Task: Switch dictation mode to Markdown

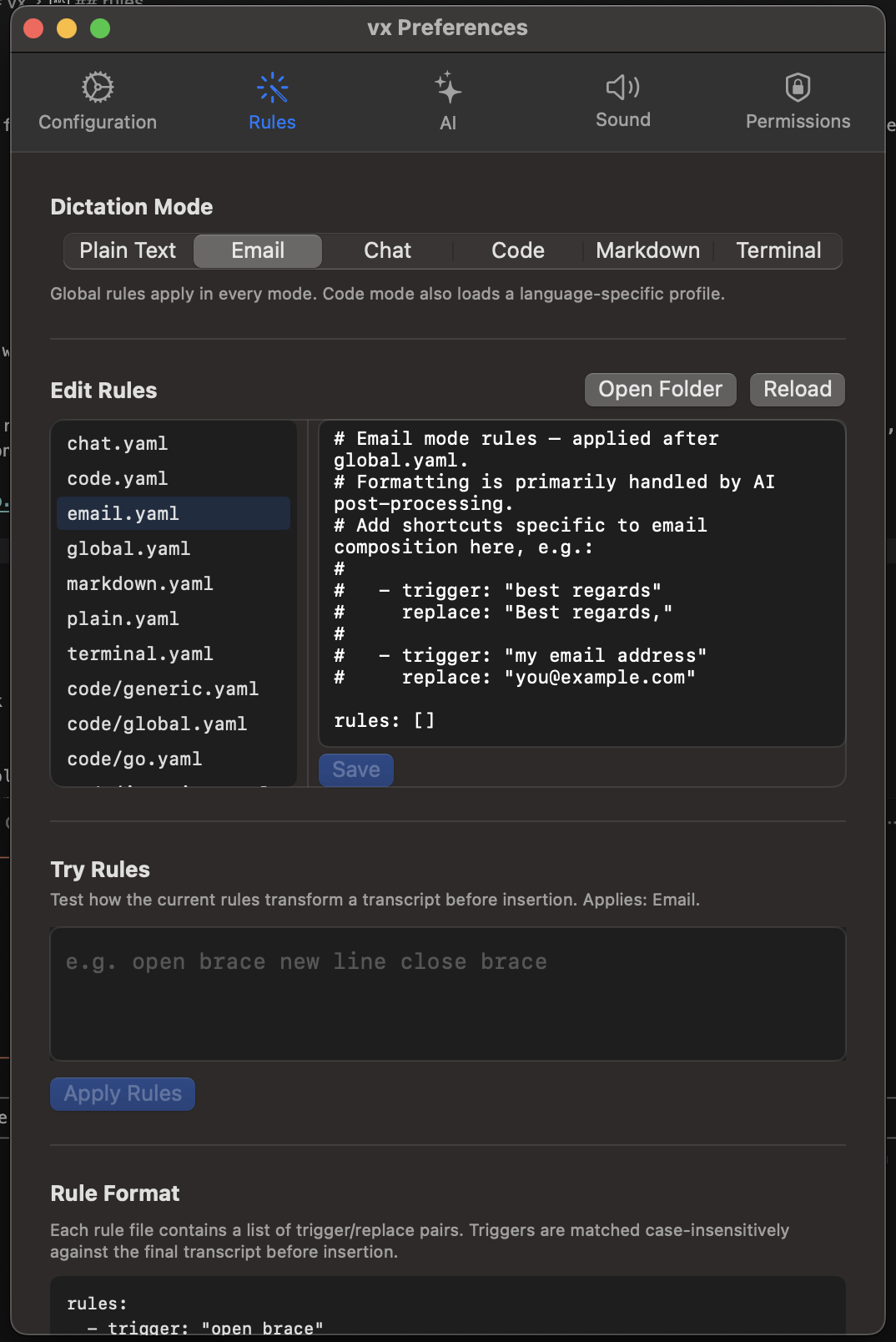Action: point(647,250)
